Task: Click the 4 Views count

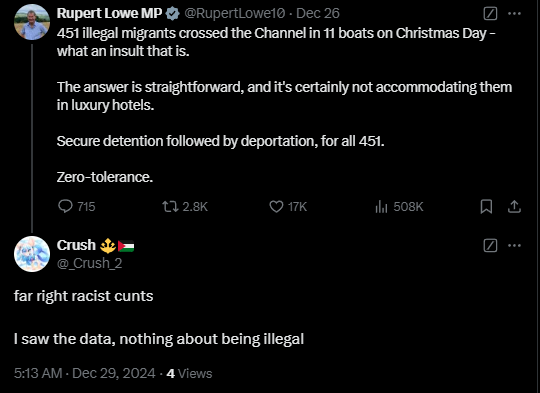Action: [x=189, y=373]
